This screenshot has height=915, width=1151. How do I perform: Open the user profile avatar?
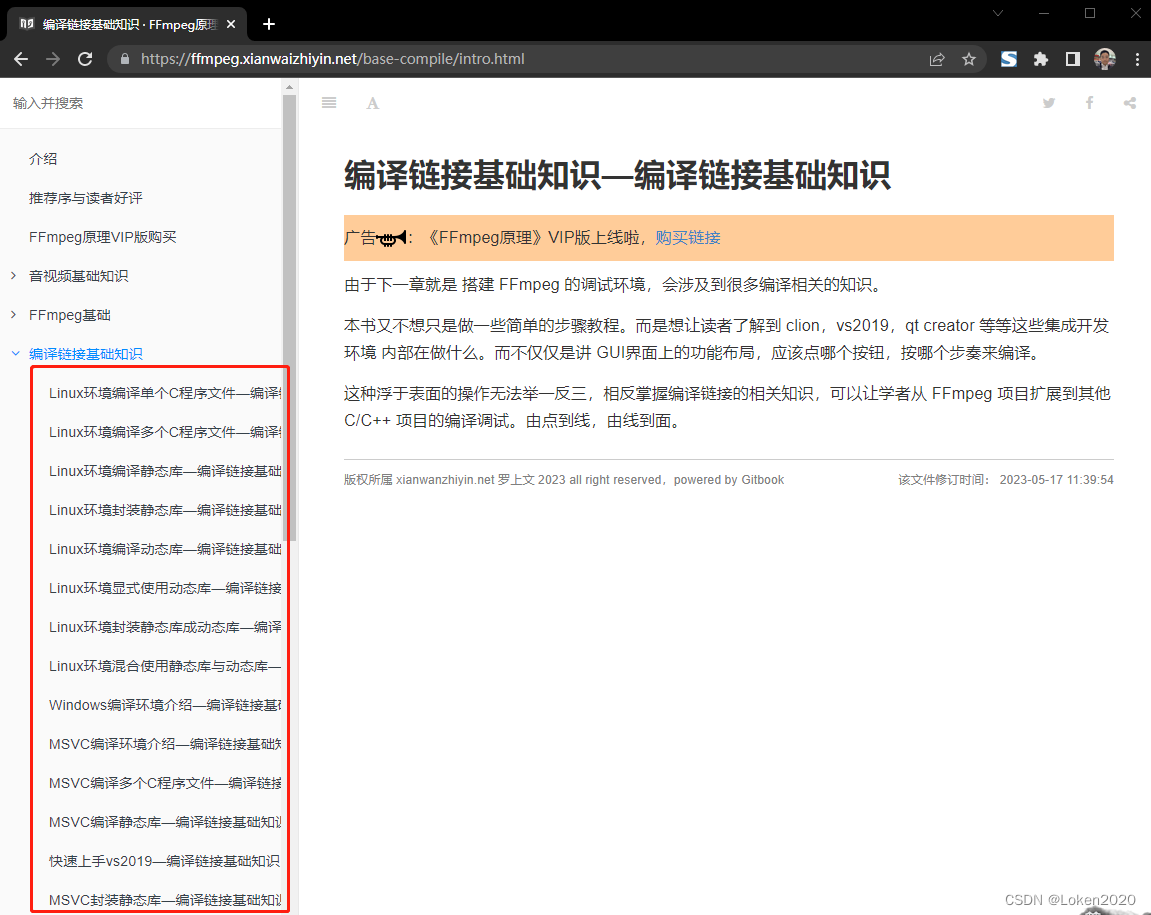coord(1105,59)
